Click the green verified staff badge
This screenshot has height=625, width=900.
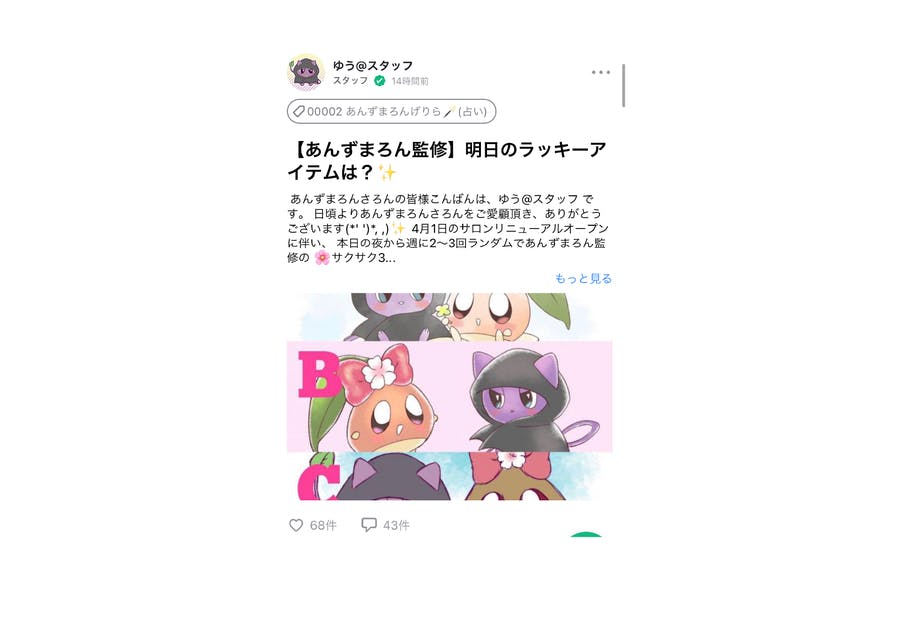coord(379,81)
